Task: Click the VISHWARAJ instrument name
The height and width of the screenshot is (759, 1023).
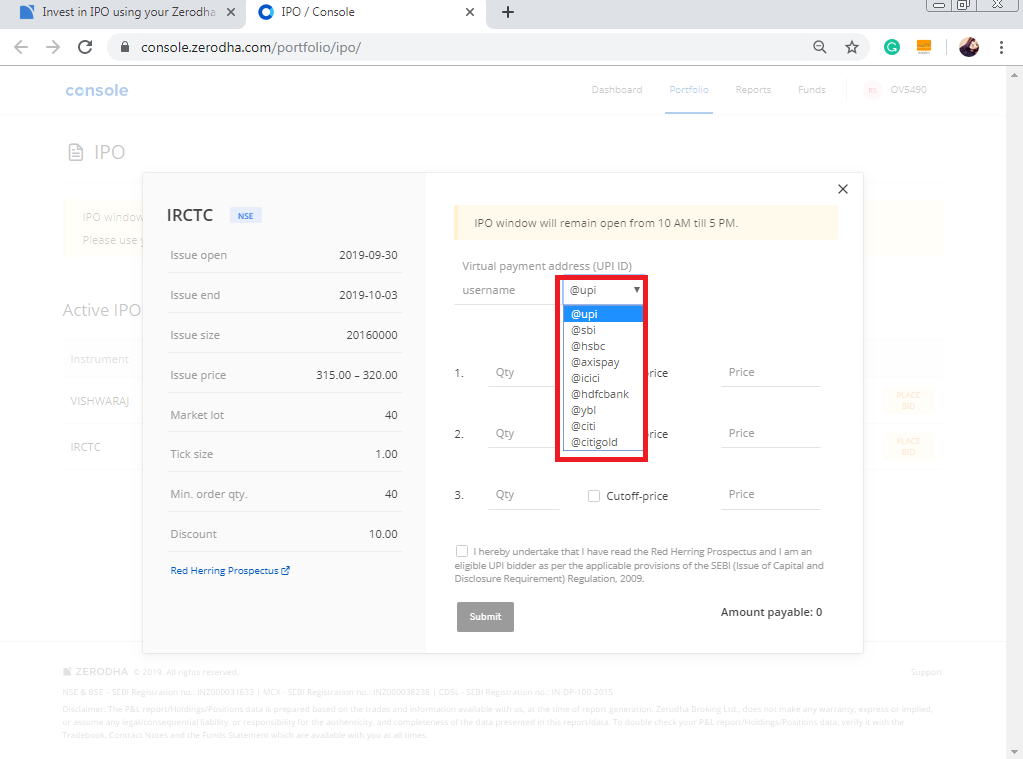Action: (99, 401)
